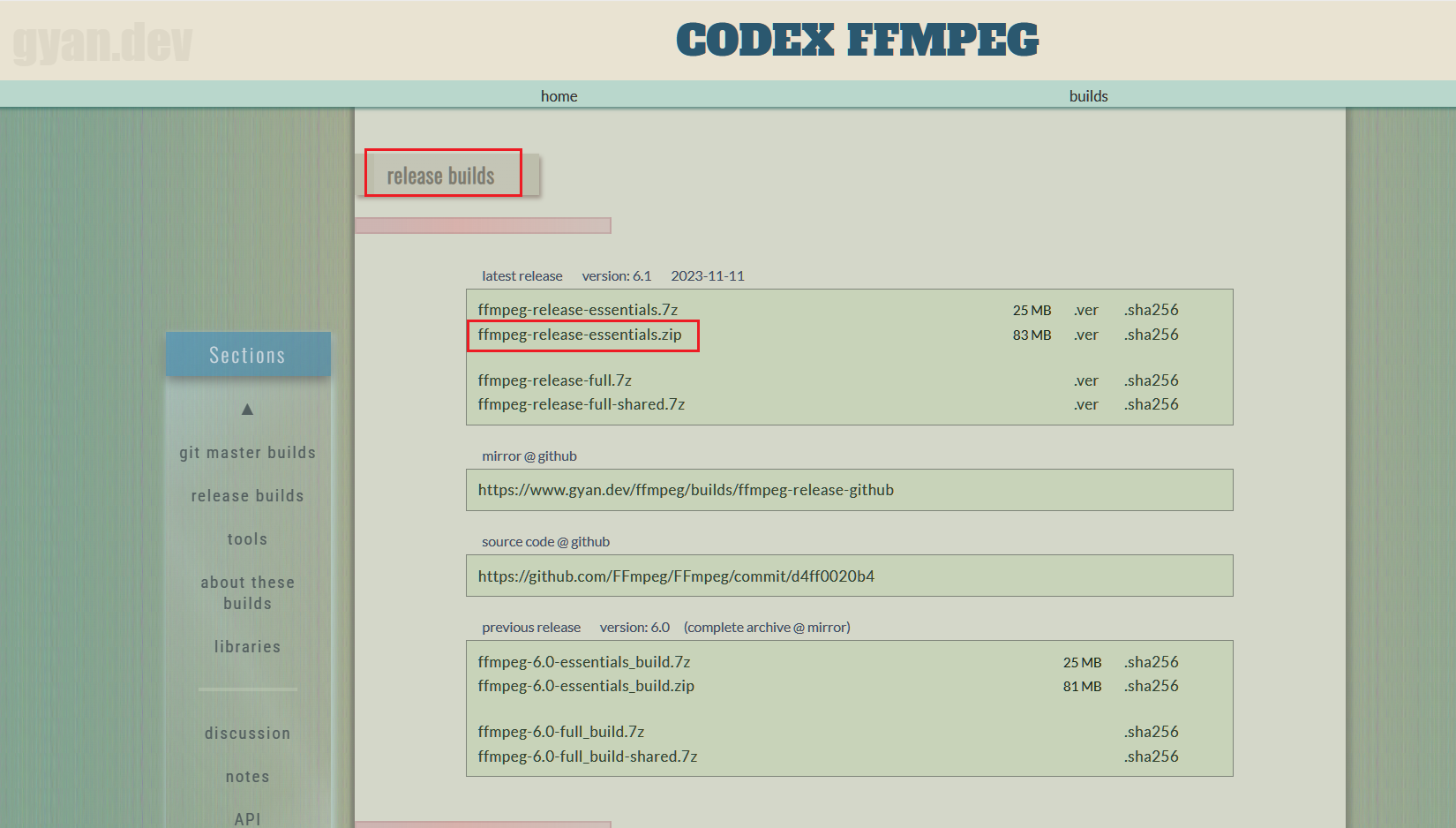Download ffmpeg-6.0-essentials_build.zip
Image resolution: width=1456 pixels, height=828 pixels.
click(x=586, y=686)
